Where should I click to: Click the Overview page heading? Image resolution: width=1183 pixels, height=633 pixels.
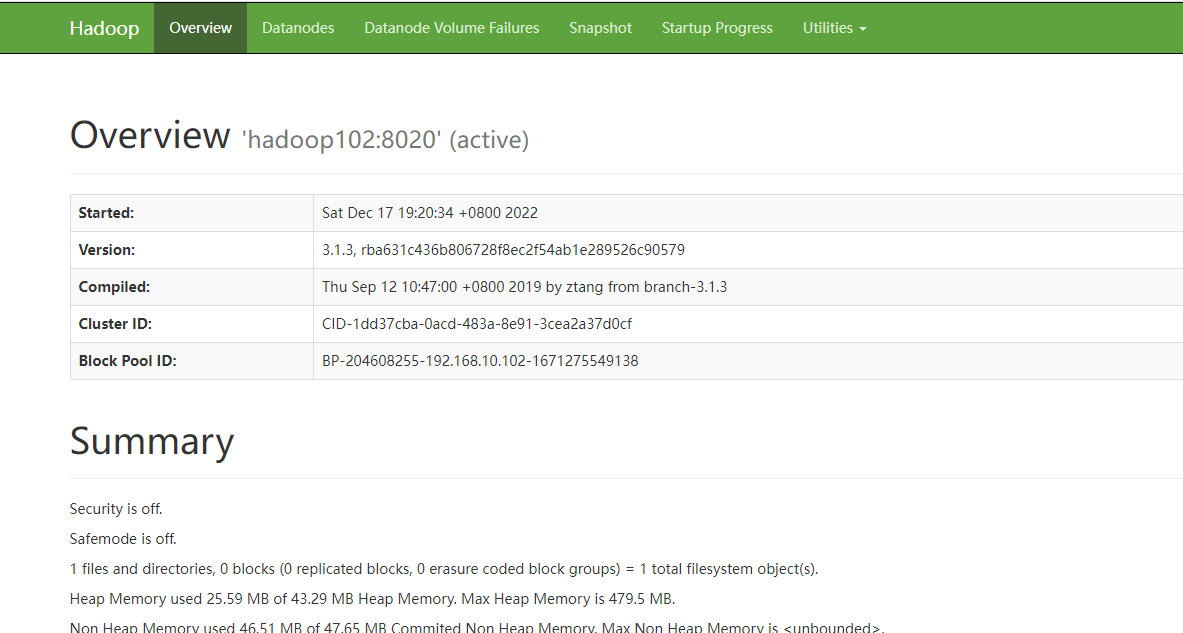pyautogui.click(x=150, y=134)
